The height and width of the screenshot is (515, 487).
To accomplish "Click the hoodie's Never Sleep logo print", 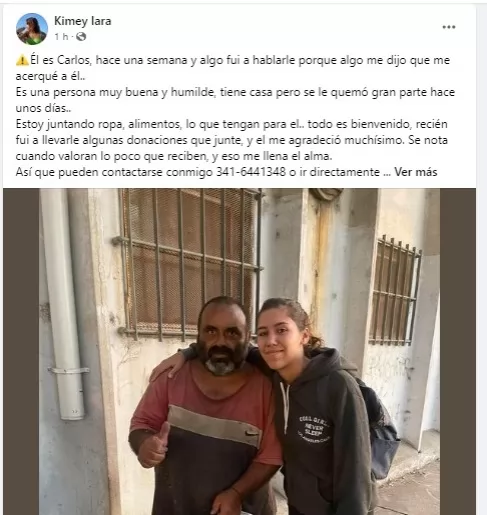I will point(313,429).
